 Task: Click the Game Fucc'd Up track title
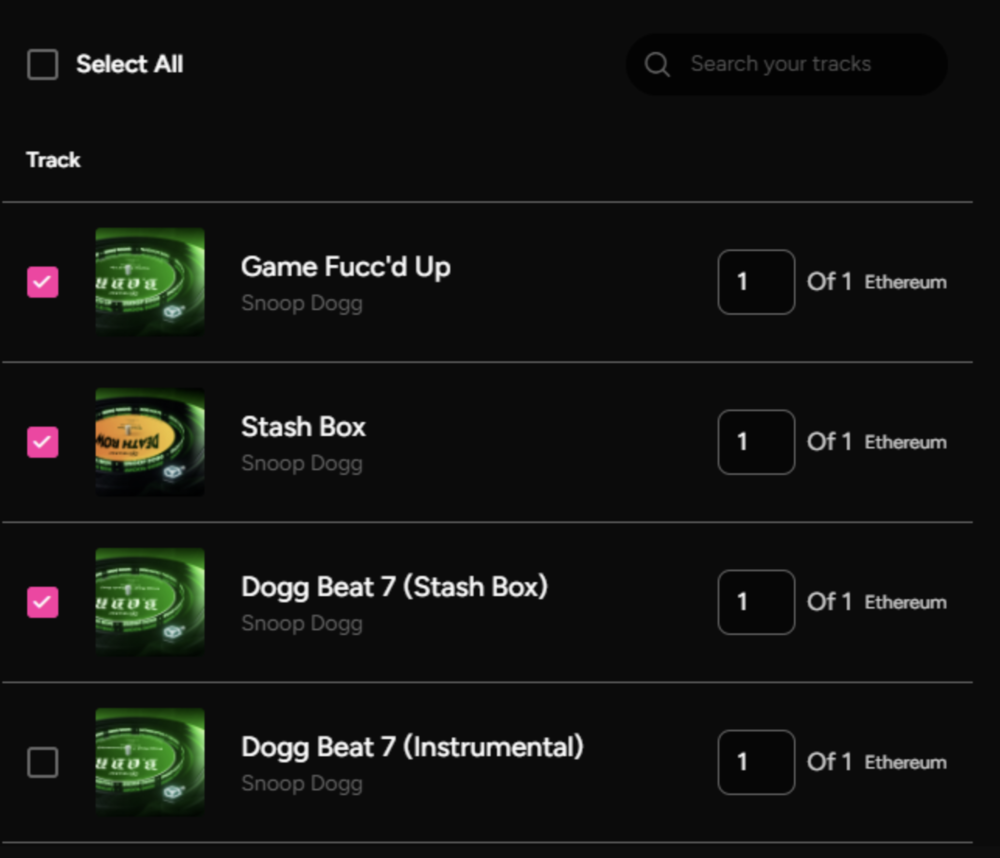pos(346,267)
